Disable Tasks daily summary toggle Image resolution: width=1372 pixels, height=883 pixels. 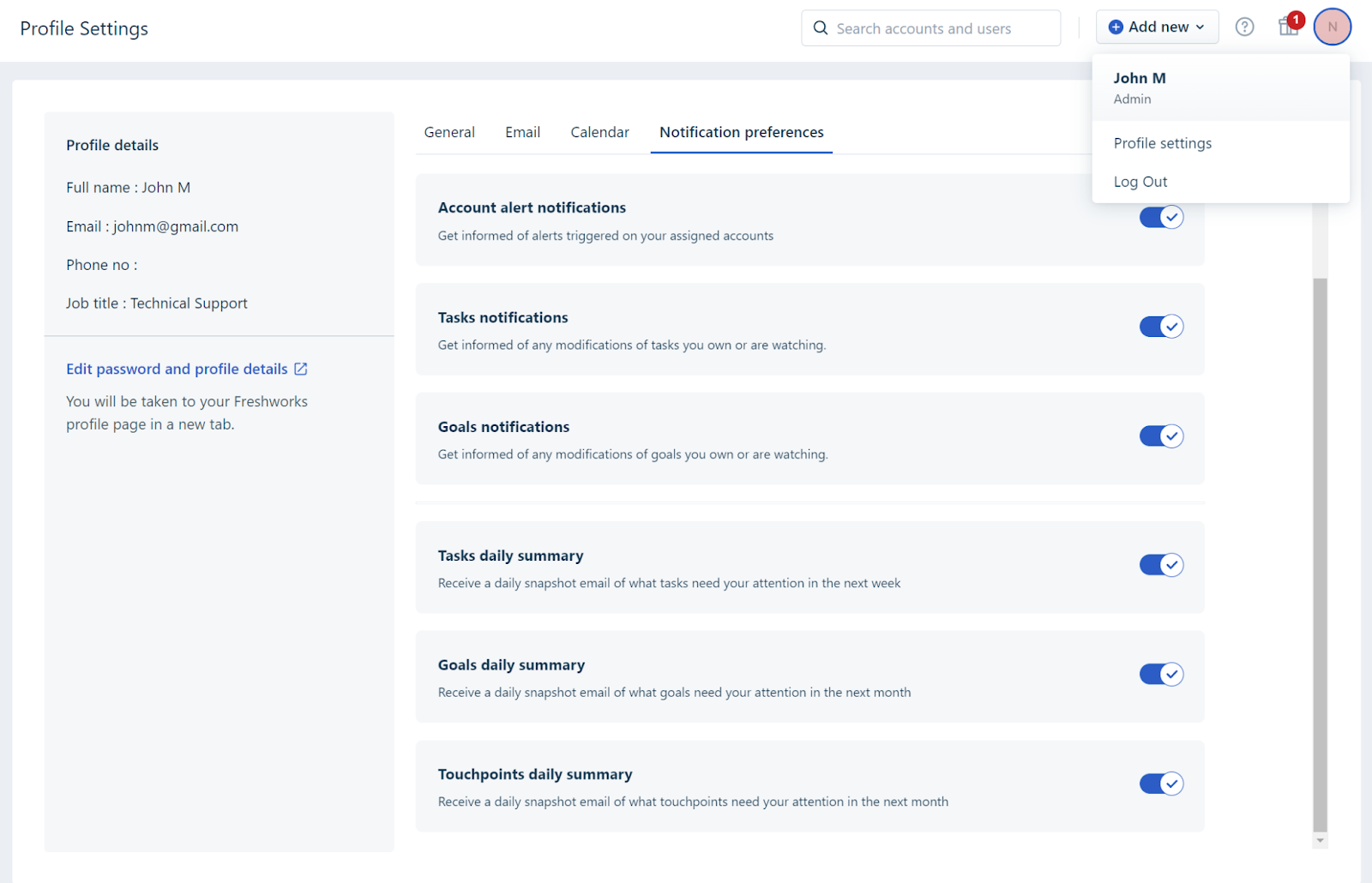click(x=1161, y=565)
